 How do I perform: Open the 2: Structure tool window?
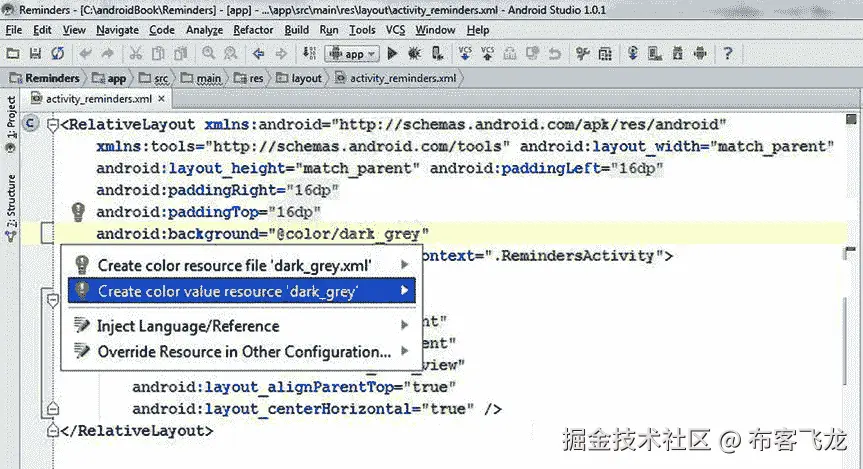click(x=11, y=206)
